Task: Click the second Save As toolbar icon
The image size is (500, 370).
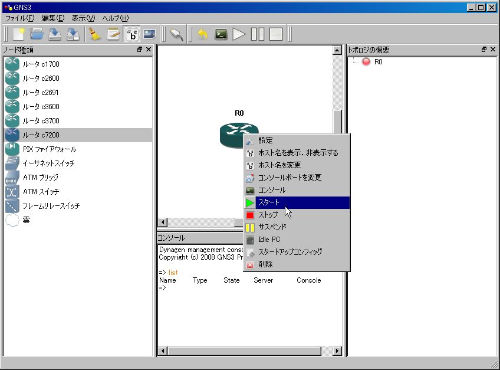Action: (73, 34)
